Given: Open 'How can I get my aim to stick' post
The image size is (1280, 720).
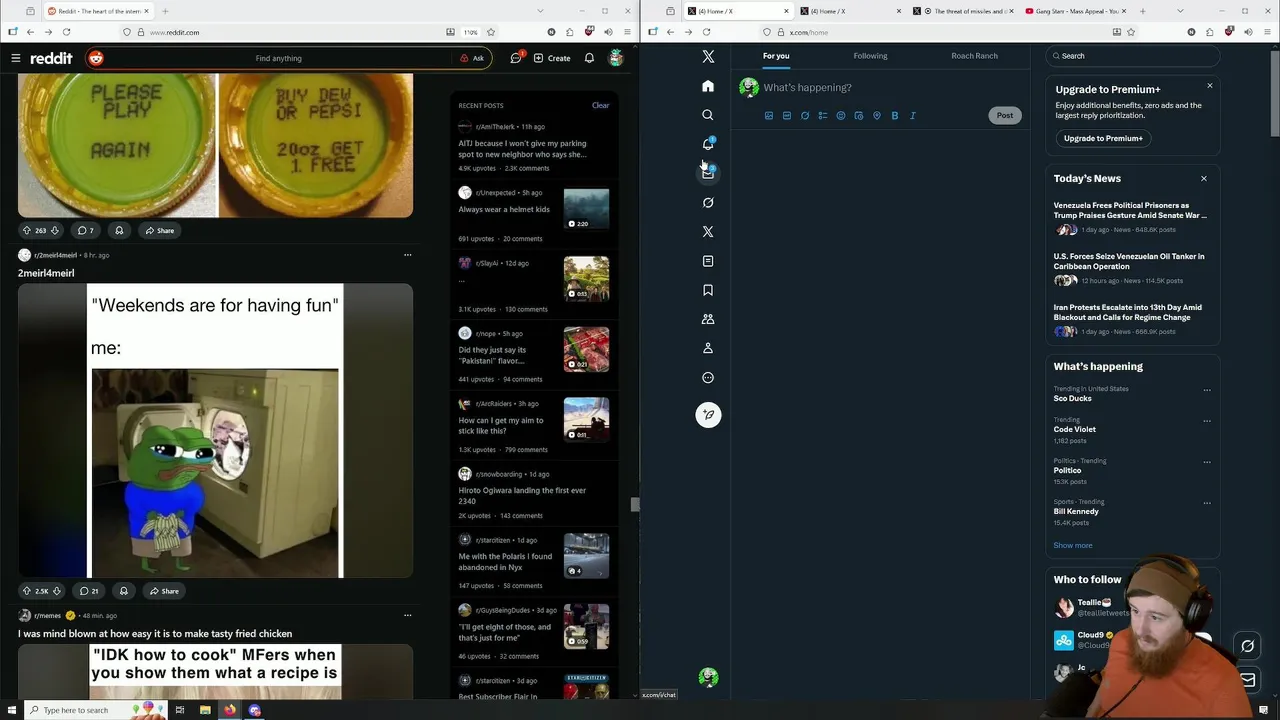Looking at the screenshot, I should click(501, 425).
